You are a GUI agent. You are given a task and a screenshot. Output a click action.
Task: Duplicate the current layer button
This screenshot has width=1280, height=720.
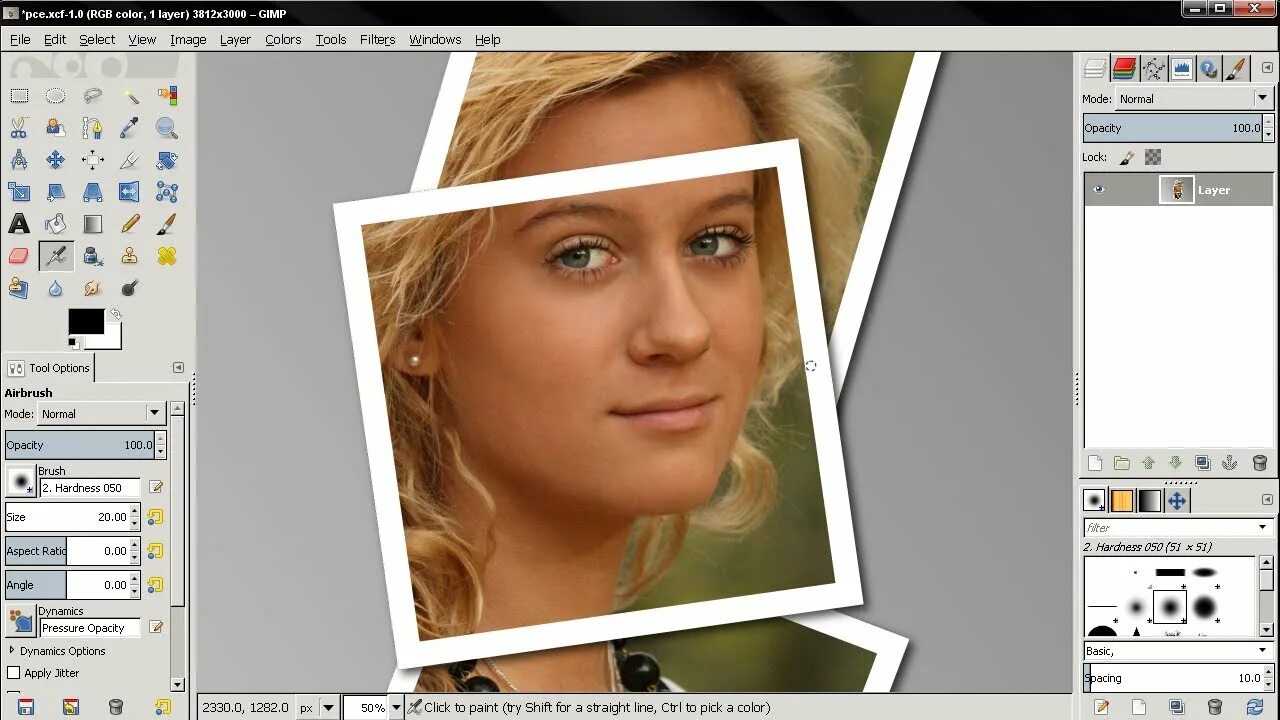tap(1203, 463)
